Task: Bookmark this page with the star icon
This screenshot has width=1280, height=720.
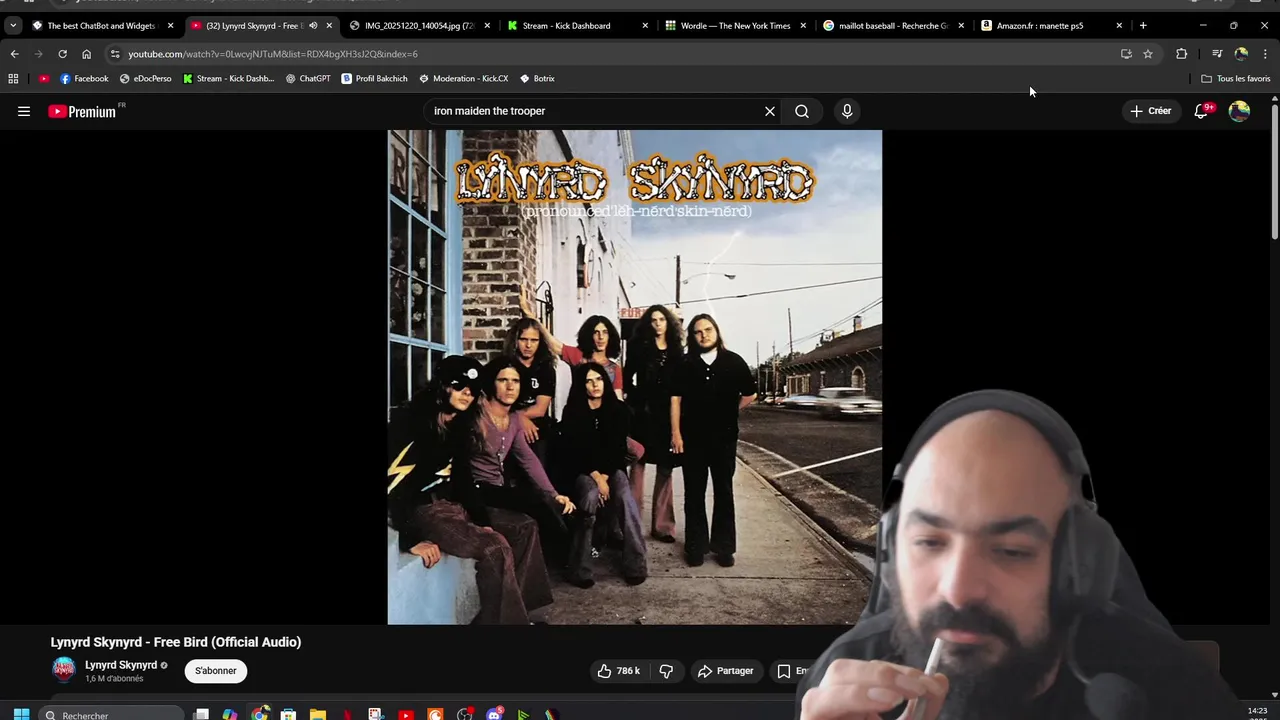Action: click(1148, 54)
